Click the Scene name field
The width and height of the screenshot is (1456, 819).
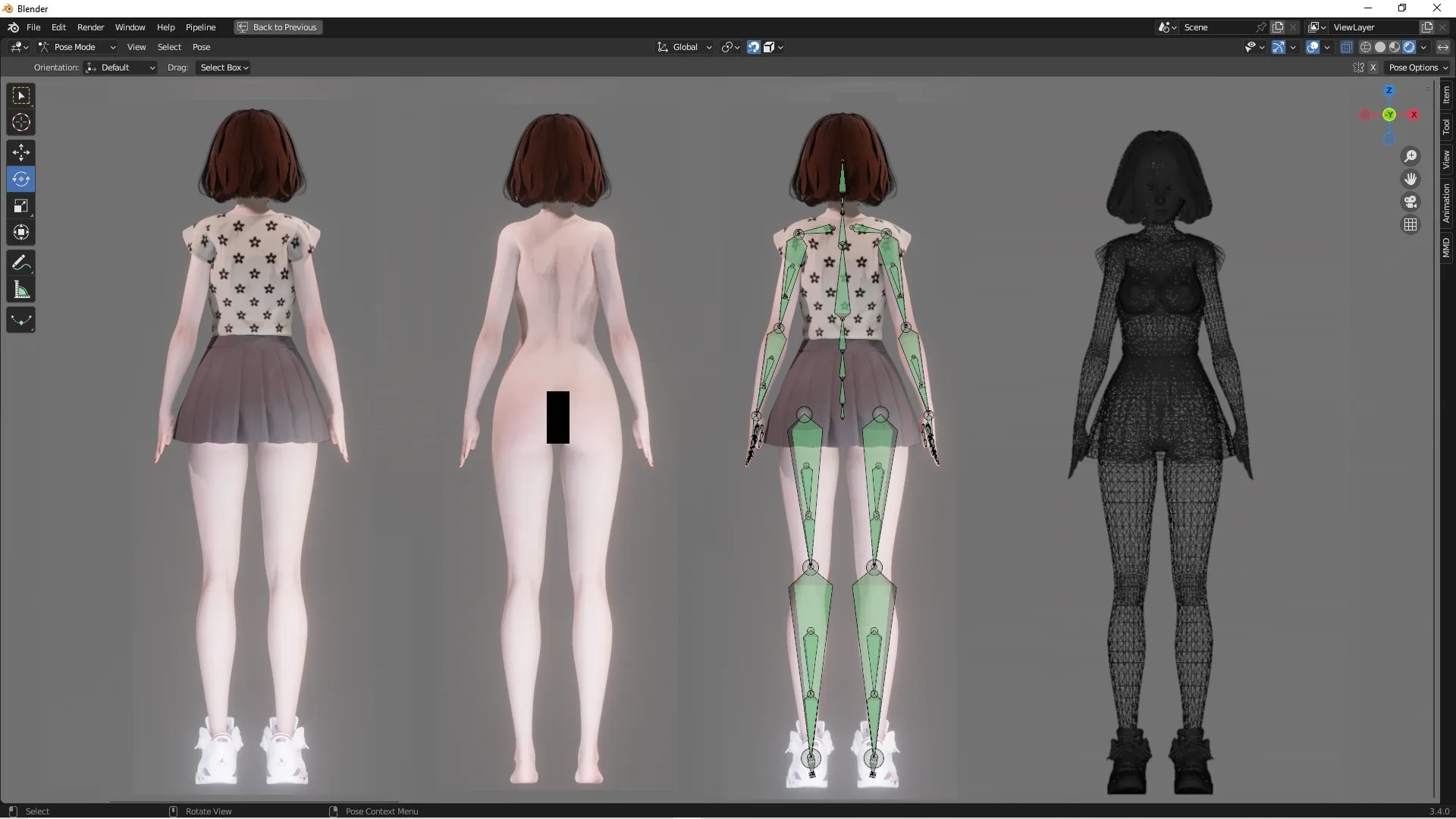coord(1217,27)
